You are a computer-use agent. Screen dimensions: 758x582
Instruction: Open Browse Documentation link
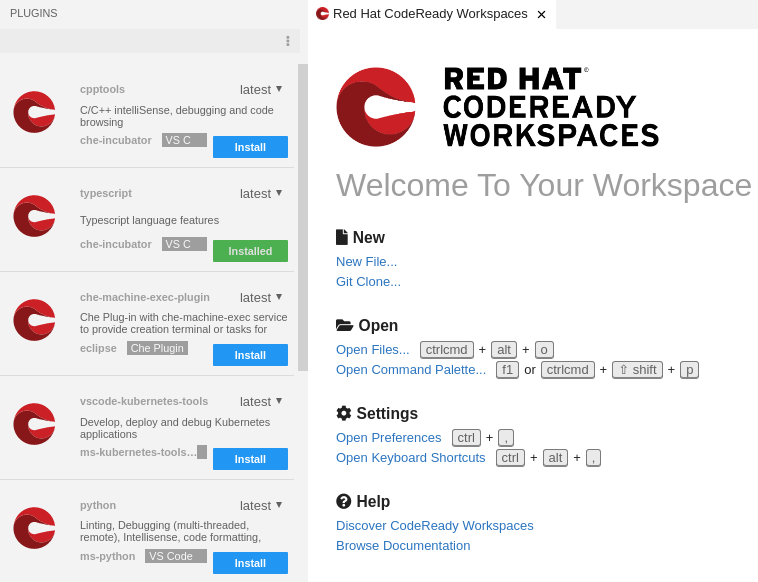403,546
